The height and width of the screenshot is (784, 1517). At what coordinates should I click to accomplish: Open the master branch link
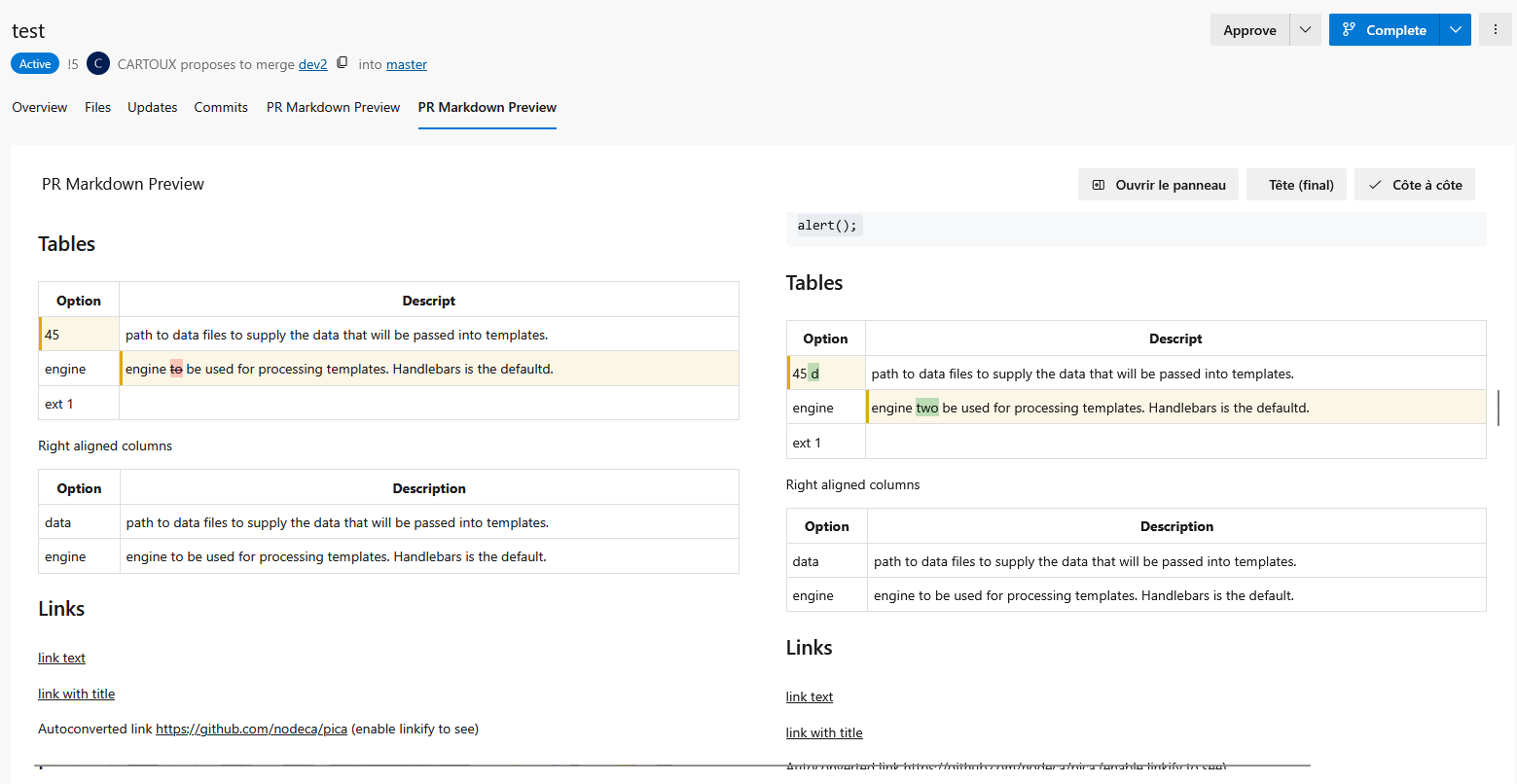(407, 64)
